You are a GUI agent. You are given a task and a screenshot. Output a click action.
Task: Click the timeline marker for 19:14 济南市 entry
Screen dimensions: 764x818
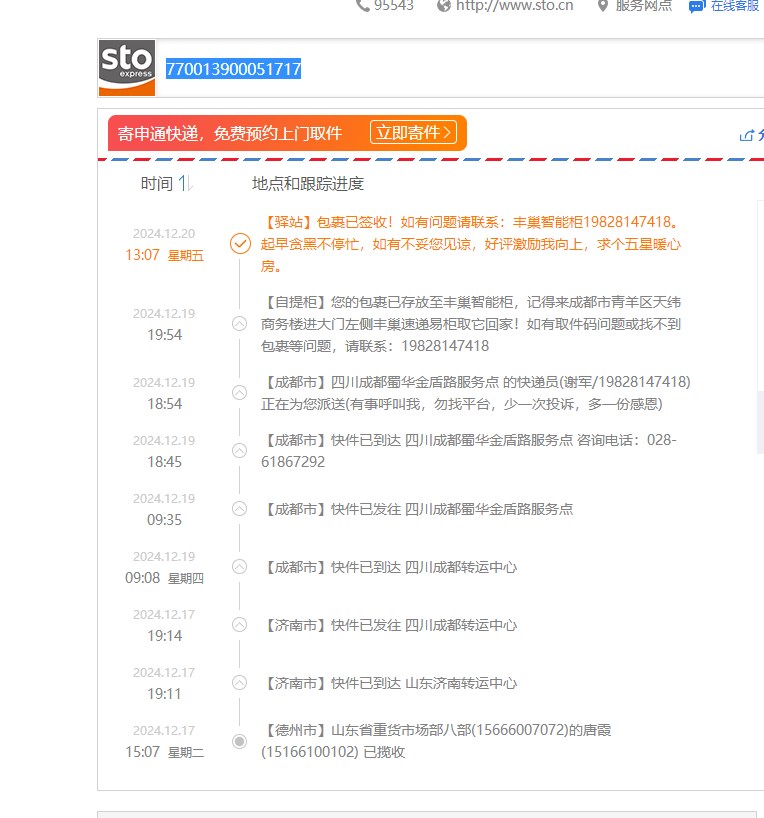tap(240, 624)
